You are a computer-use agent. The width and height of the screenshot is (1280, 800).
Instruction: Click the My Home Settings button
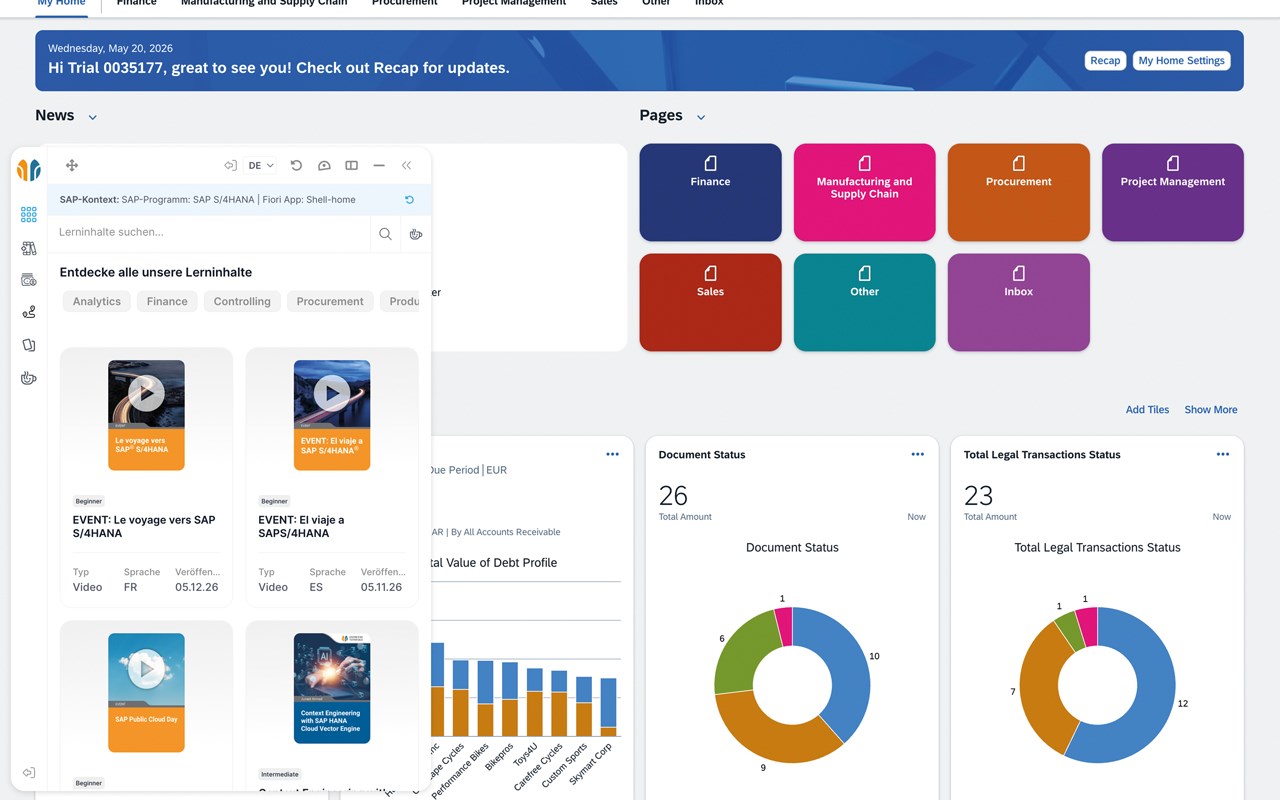click(x=1181, y=61)
